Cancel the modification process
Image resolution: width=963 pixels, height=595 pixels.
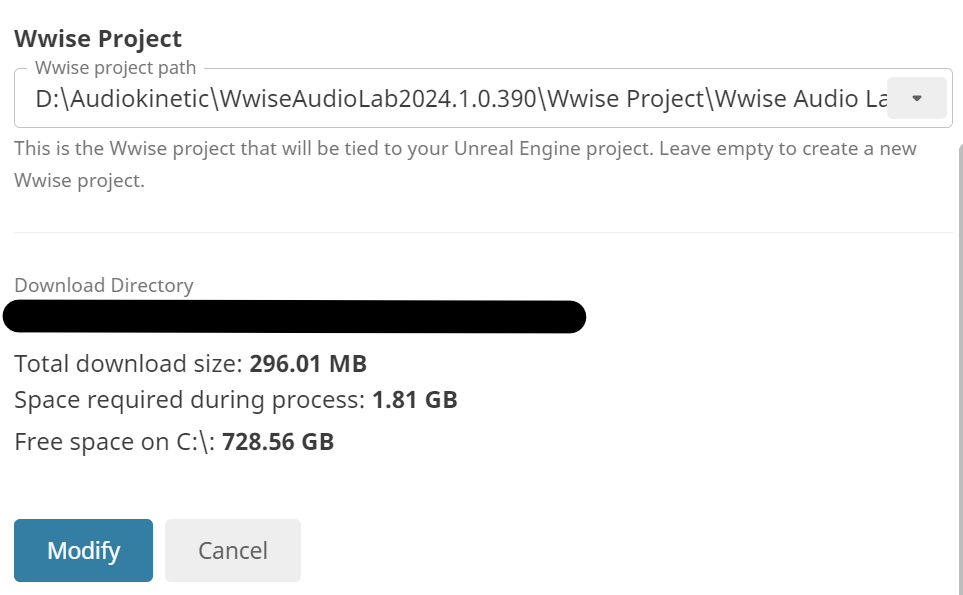pos(232,550)
